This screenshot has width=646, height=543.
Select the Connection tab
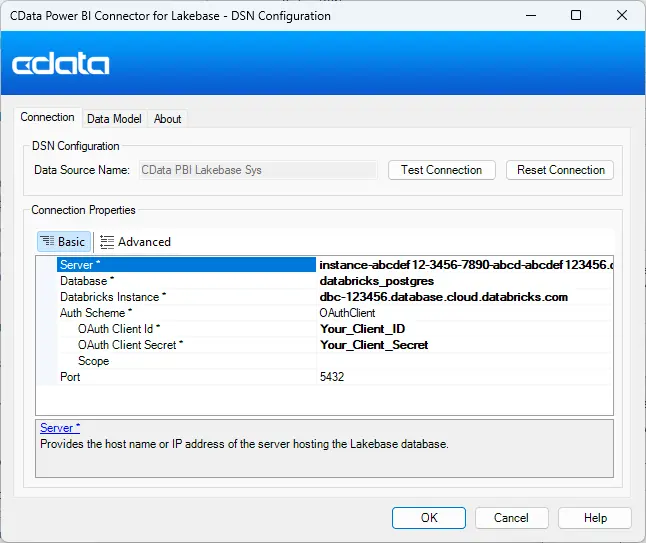point(48,118)
